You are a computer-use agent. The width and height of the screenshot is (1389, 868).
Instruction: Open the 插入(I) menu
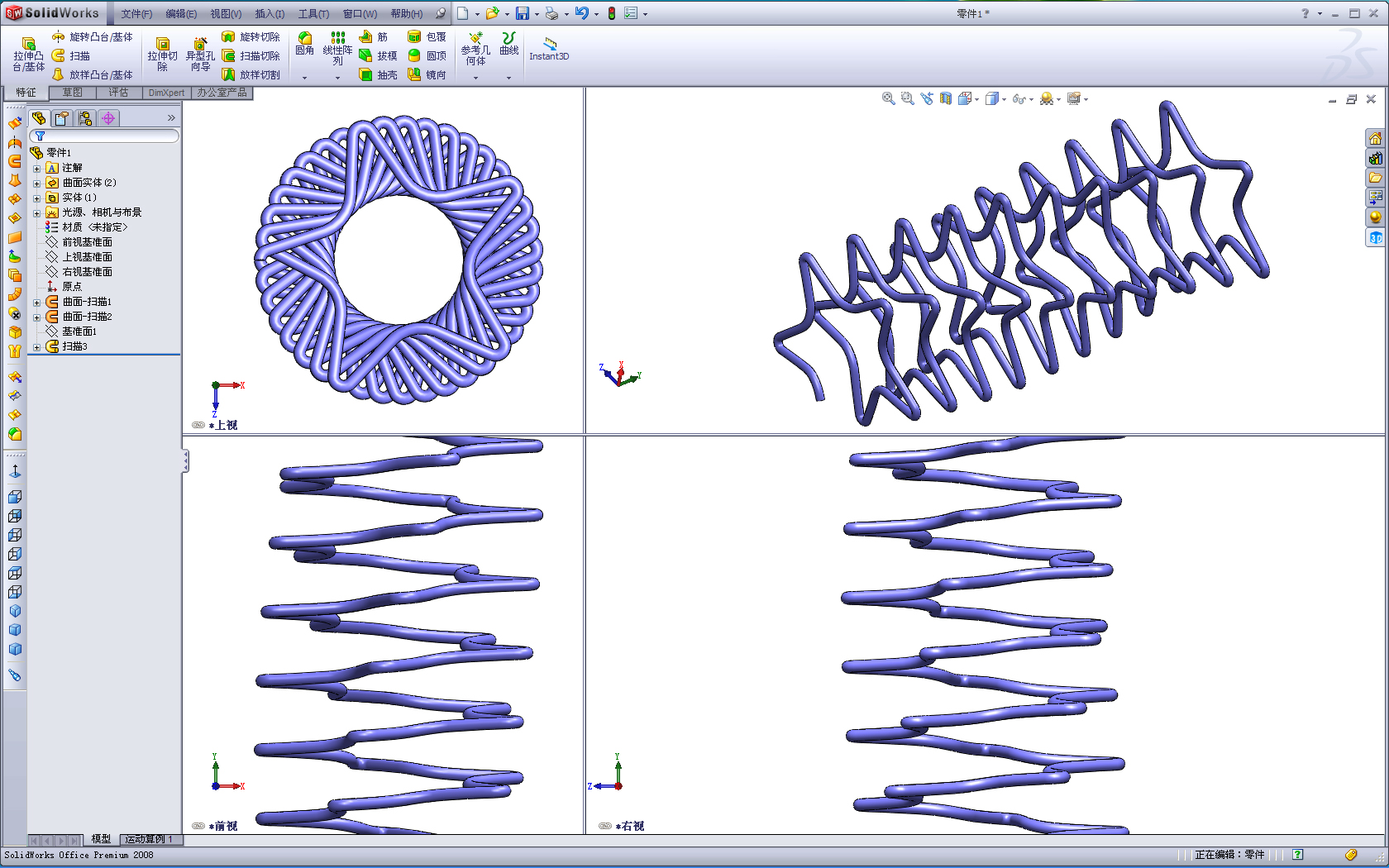tap(270, 14)
